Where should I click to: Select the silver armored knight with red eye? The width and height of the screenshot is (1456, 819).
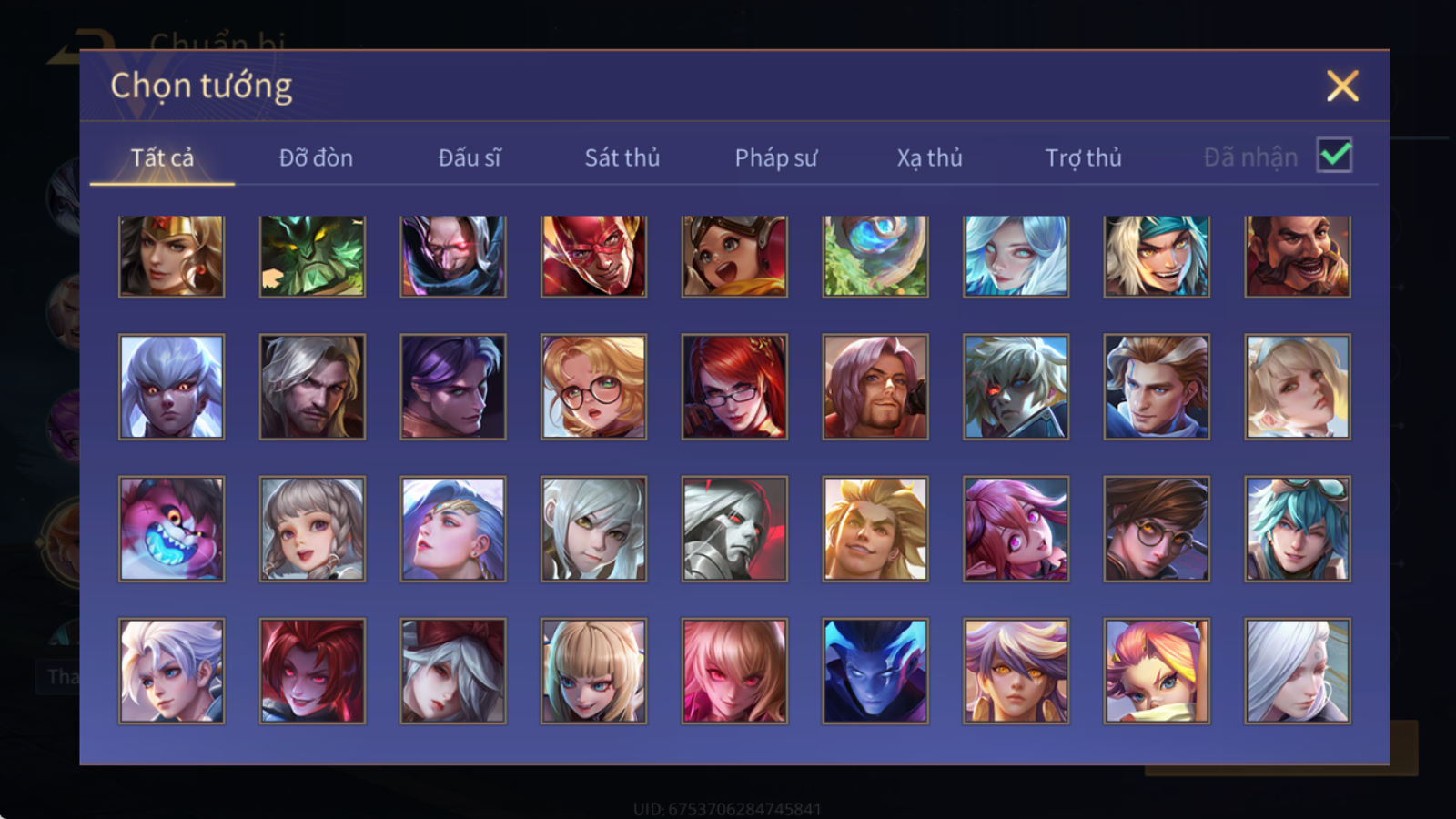pos(734,529)
